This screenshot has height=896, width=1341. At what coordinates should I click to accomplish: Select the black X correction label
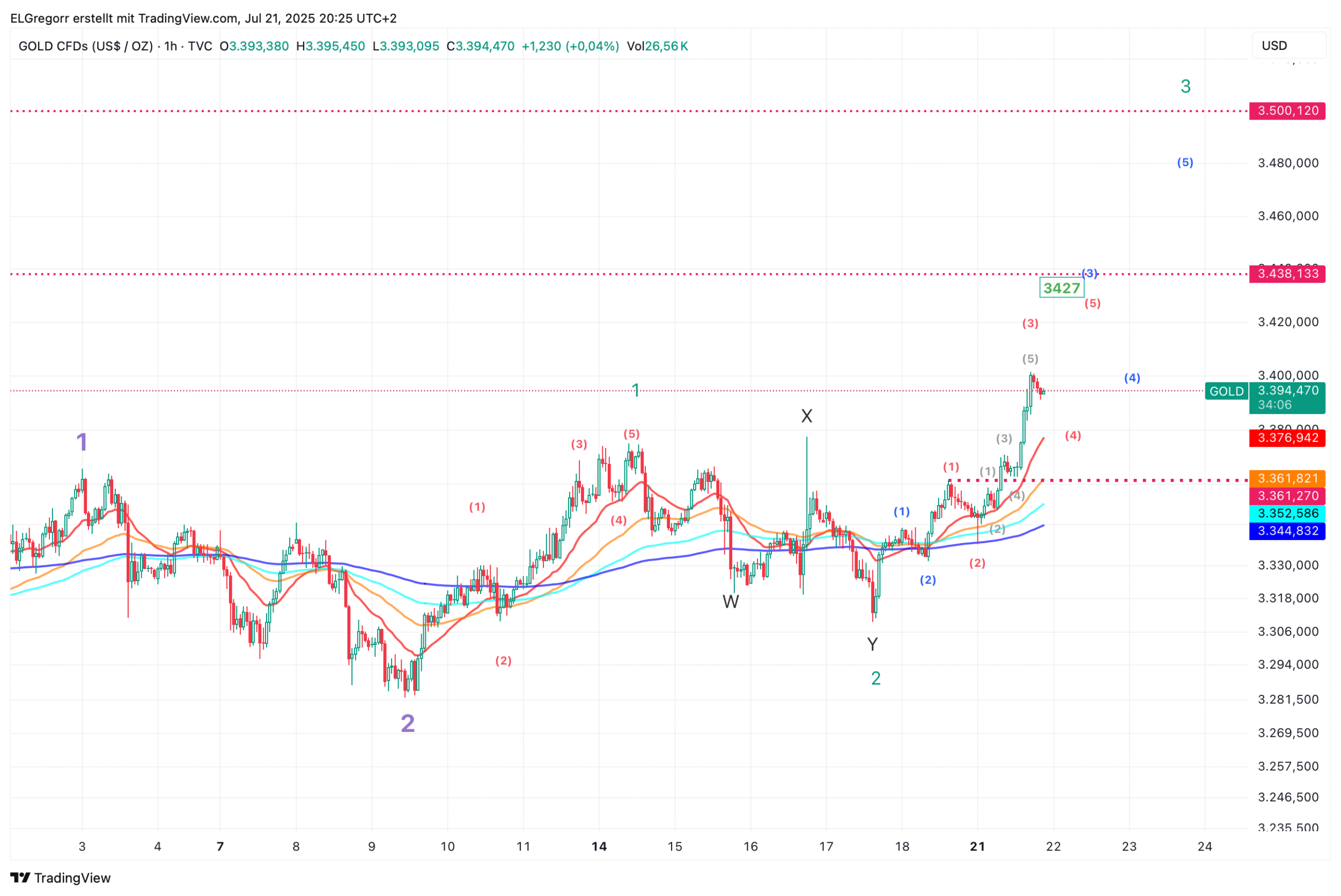807,416
